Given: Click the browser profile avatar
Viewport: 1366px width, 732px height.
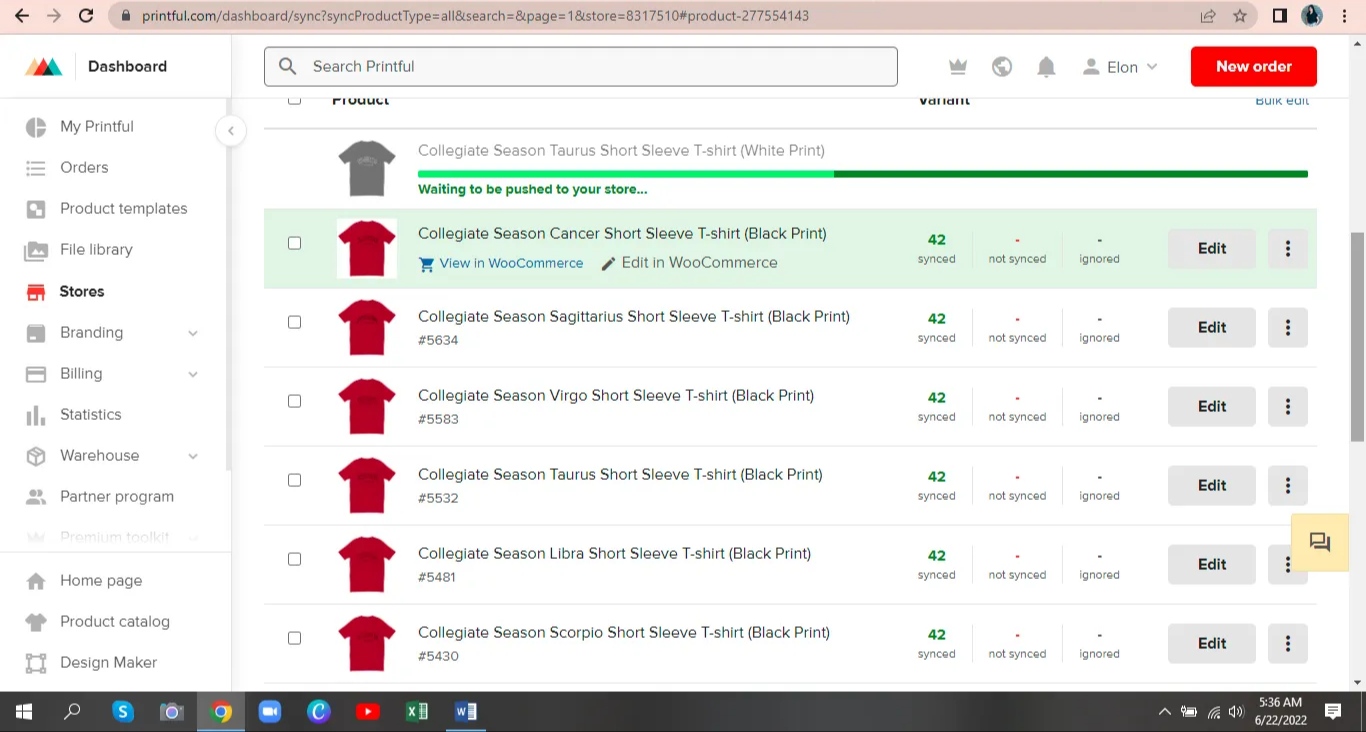Looking at the screenshot, I should [x=1312, y=16].
